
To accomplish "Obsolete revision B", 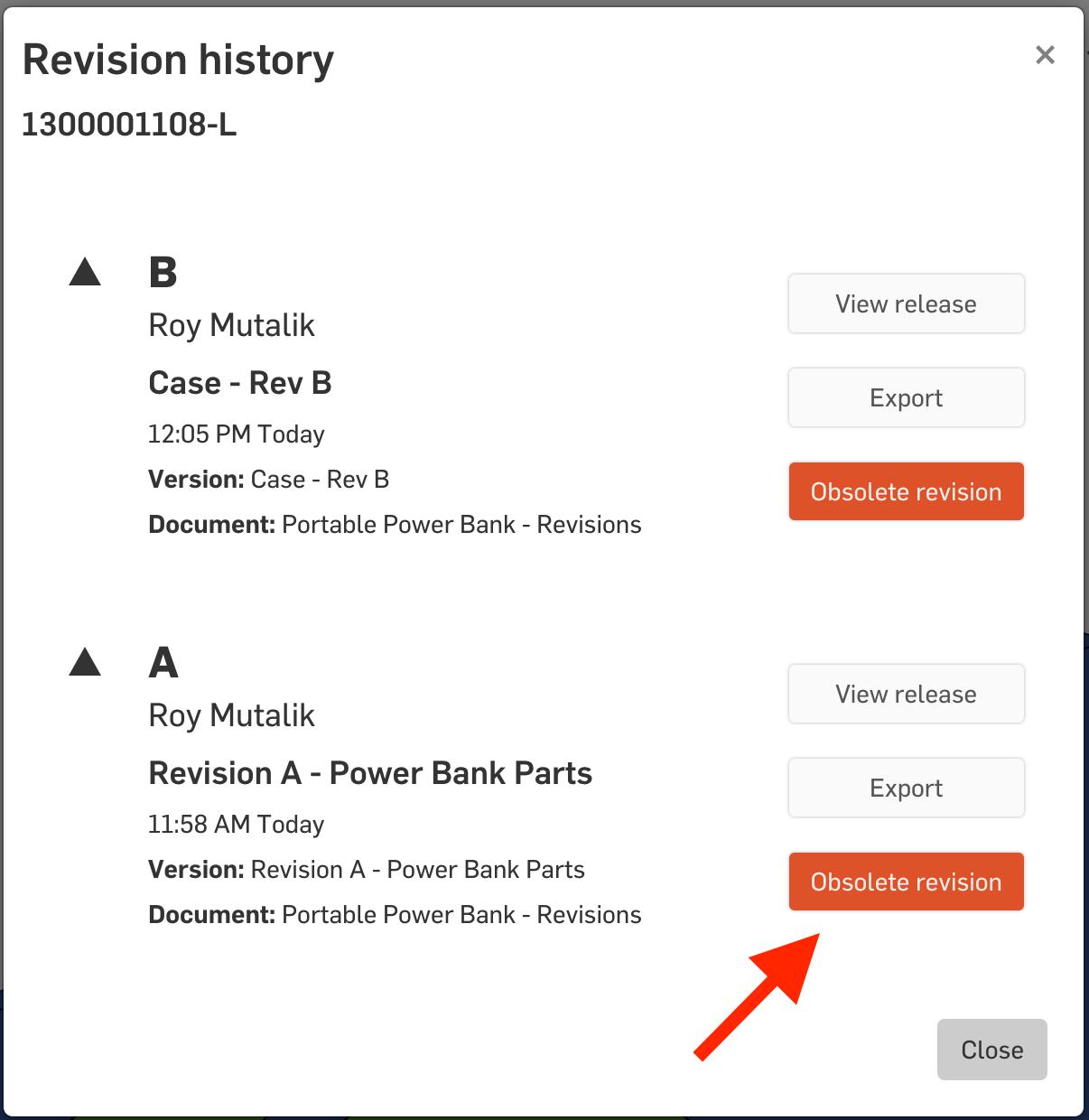I will (906, 491).
